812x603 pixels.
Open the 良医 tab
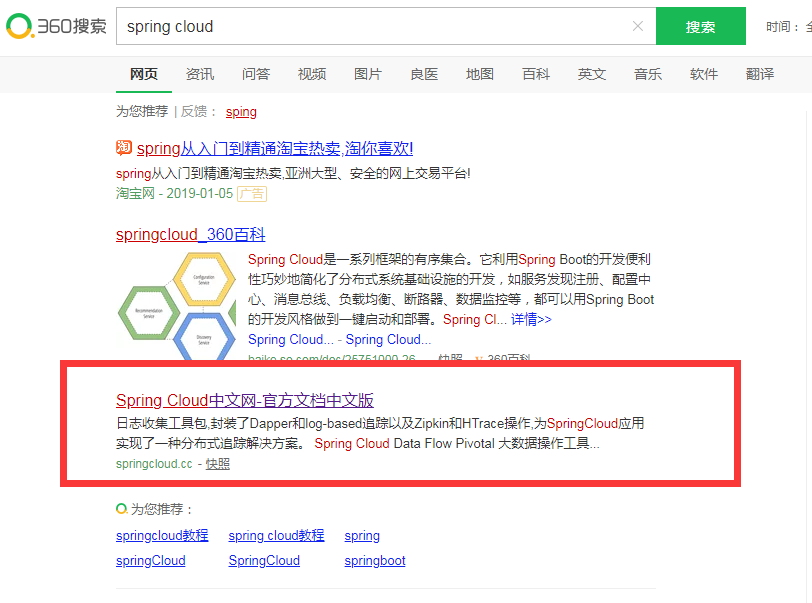(x=424, y=74)
